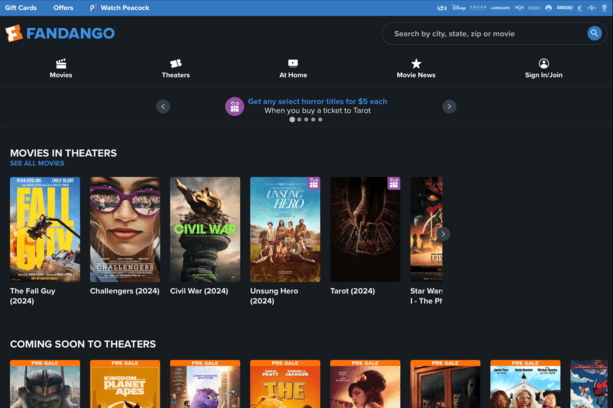Click the Movies nav label

pos(61,75)
